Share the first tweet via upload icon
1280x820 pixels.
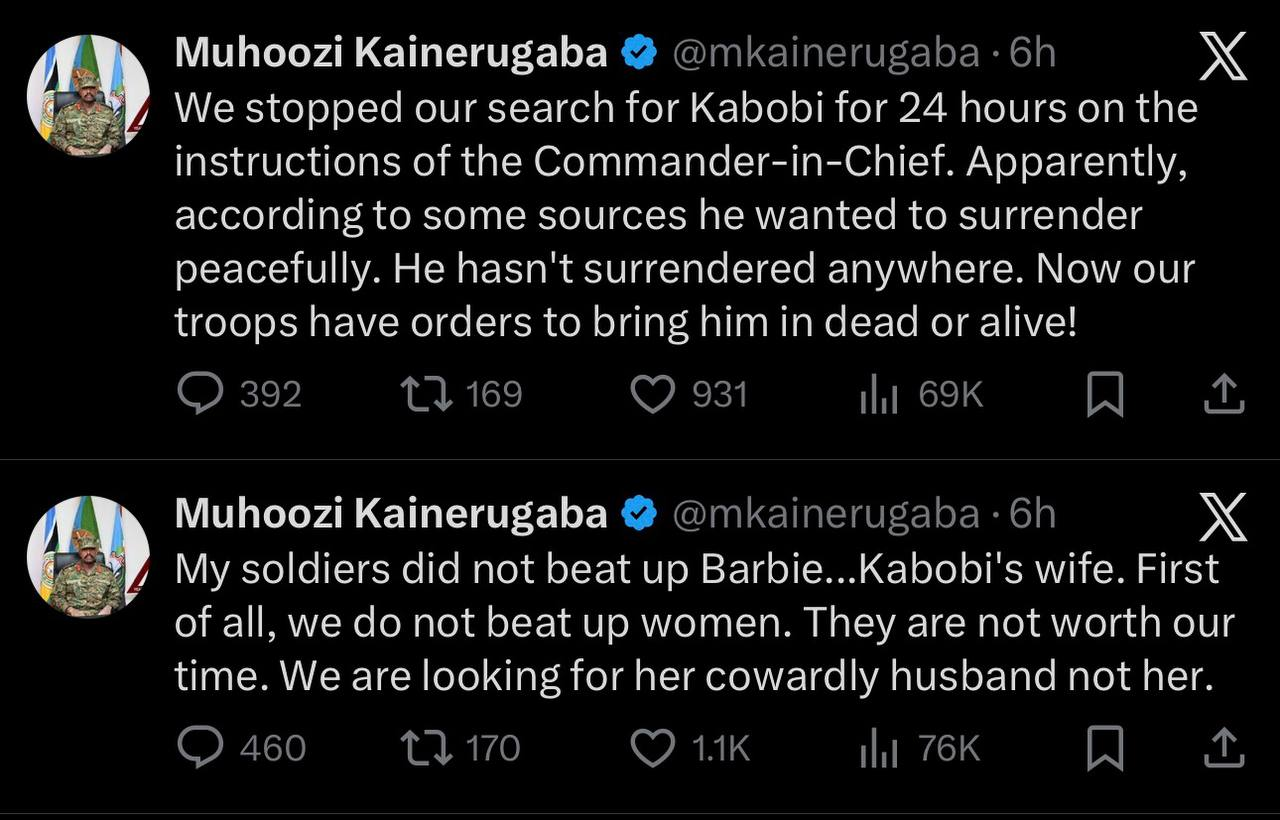point(1223,395)
